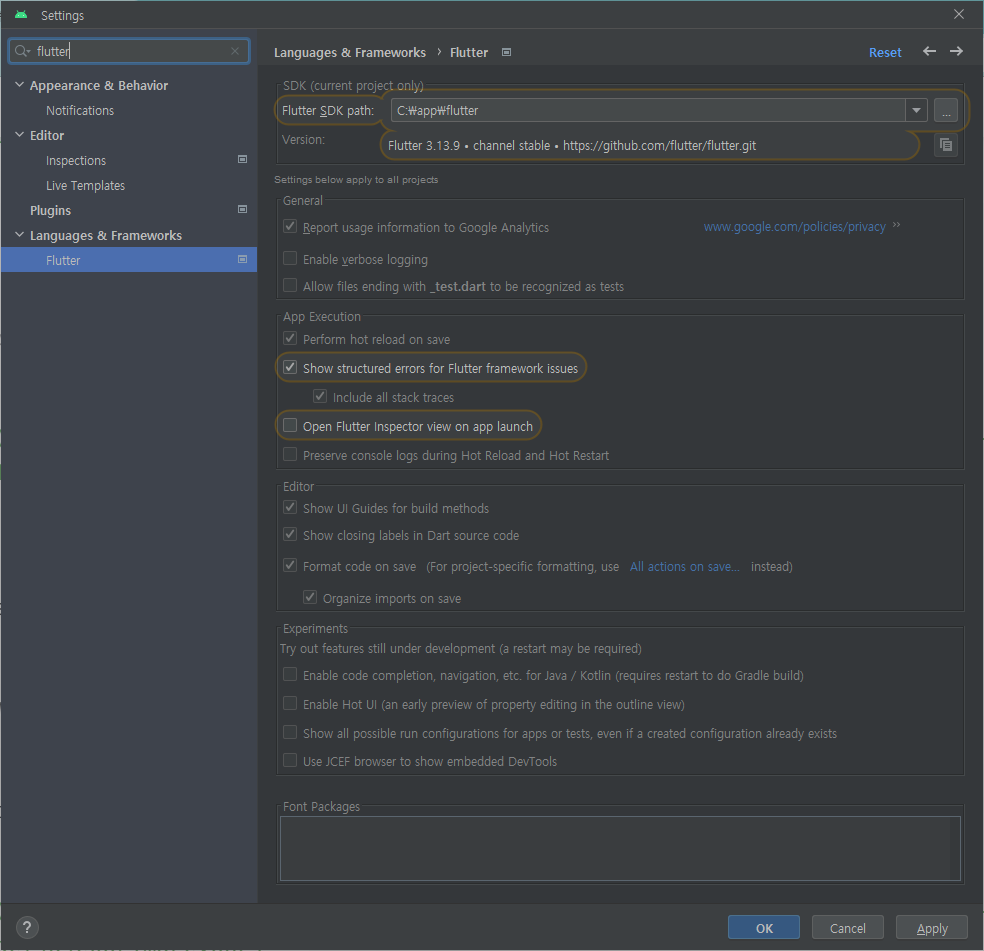Open the Flutter SDK path dropdown arrow

[x=916, y=110]
